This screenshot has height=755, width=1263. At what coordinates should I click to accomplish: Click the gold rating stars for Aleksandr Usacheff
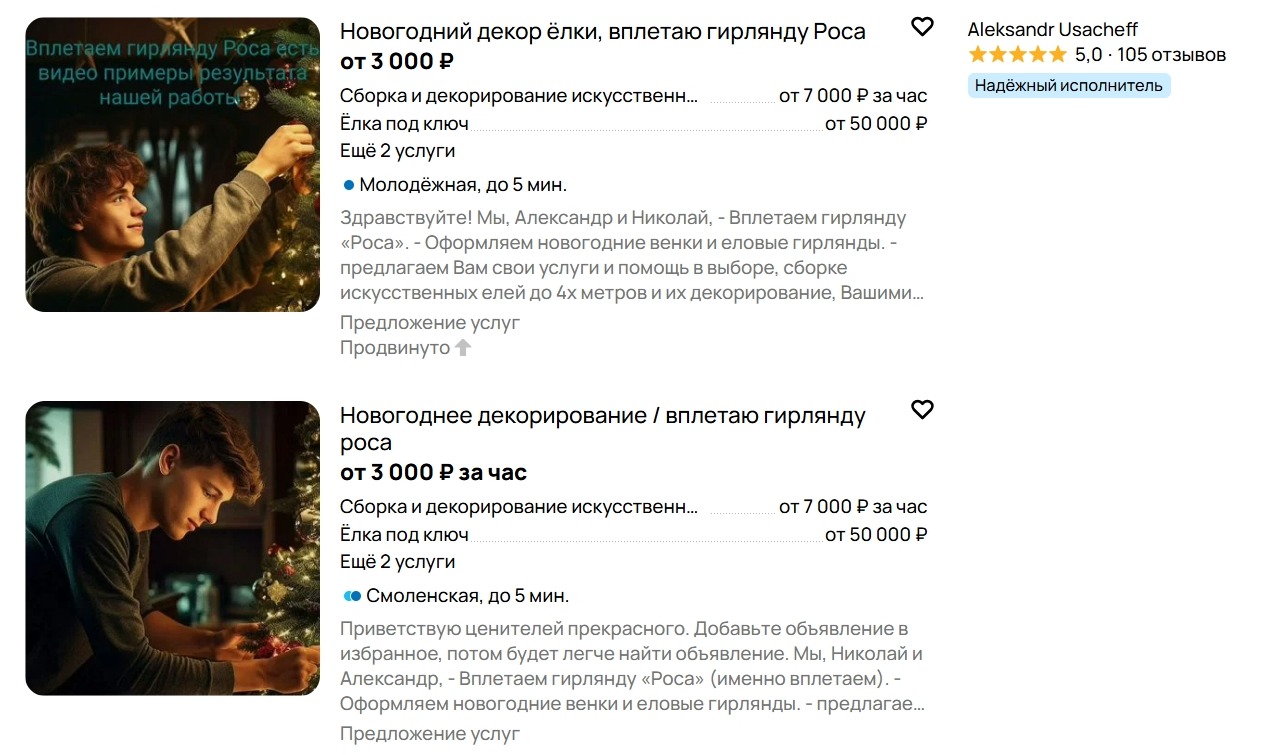click(1017, 55)
